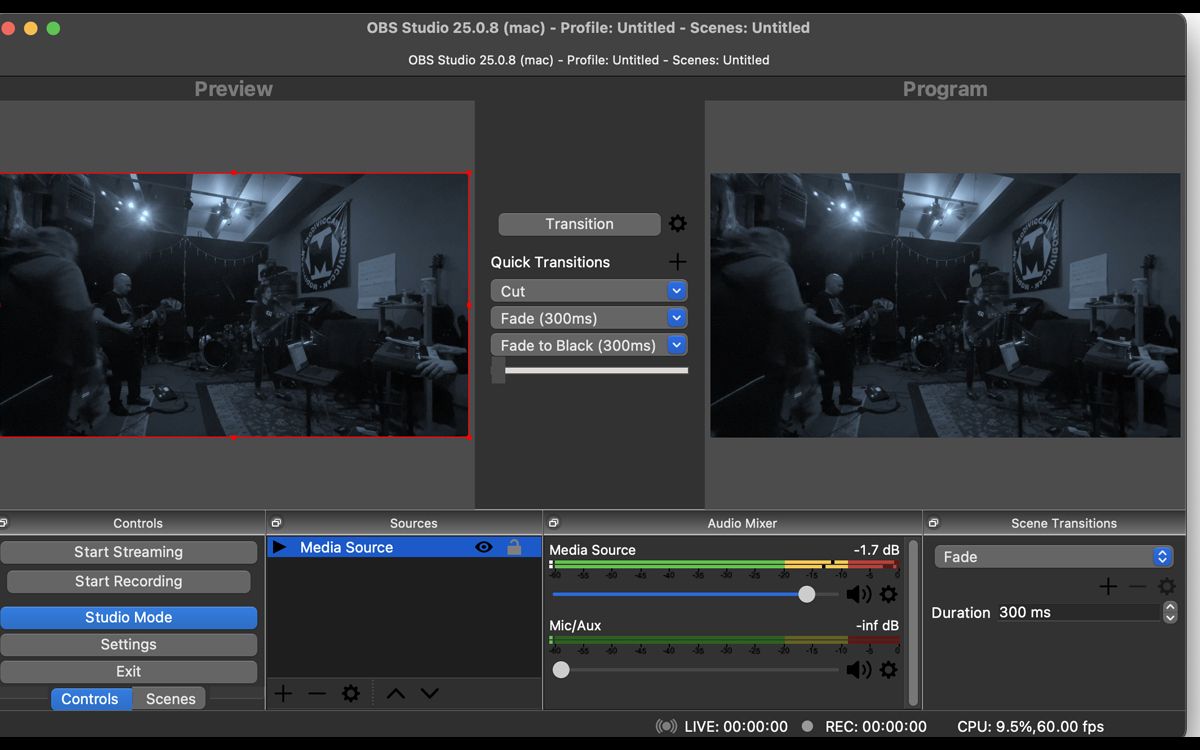1200x750 pixels.
Task: Mute the Mic/Aux speaker icon
Action: [x=858, y=670]
